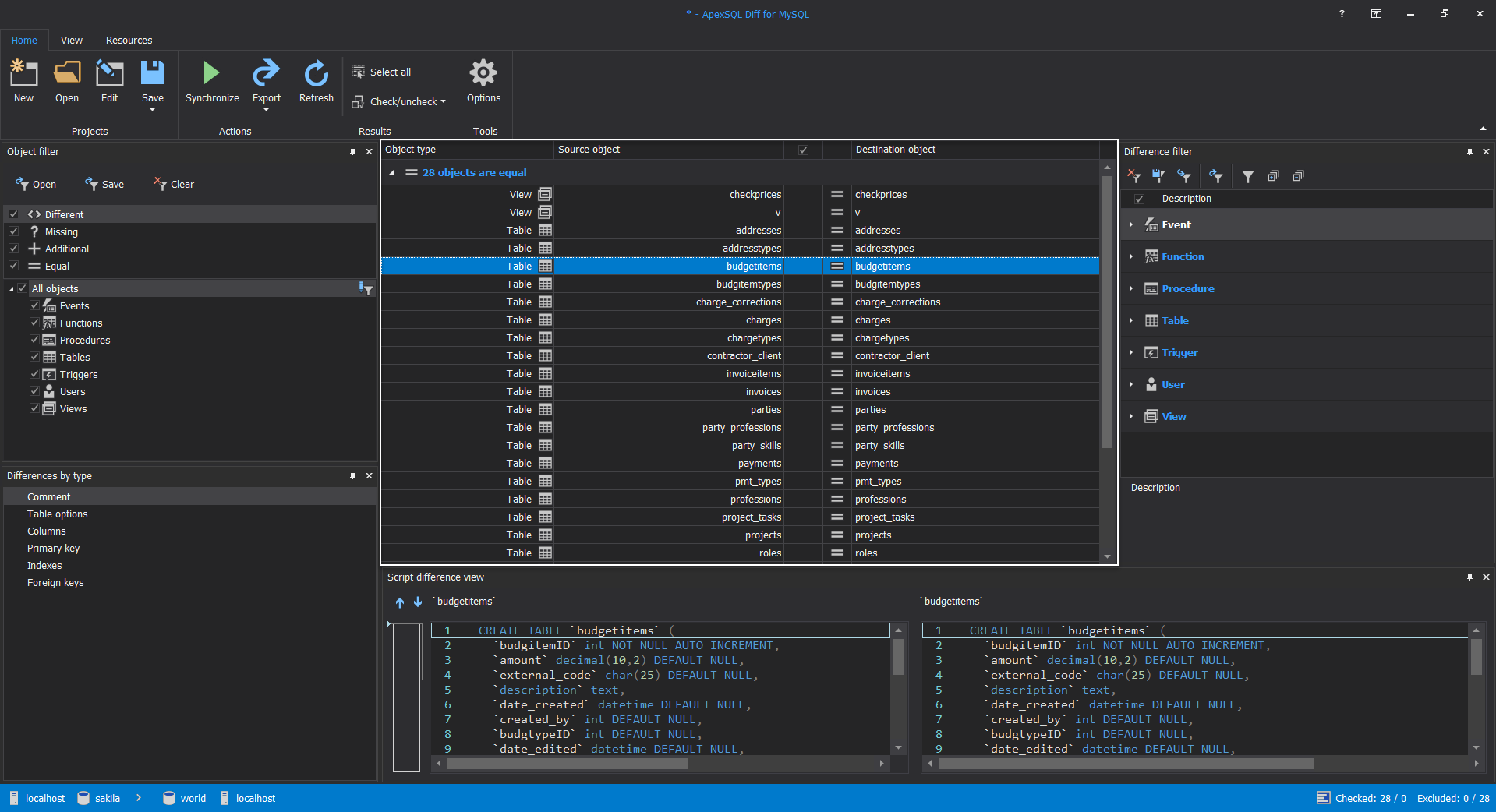Expand the Procedure difference filter
Viewport: 1496px width, 812px height.
coord(1131,288)
